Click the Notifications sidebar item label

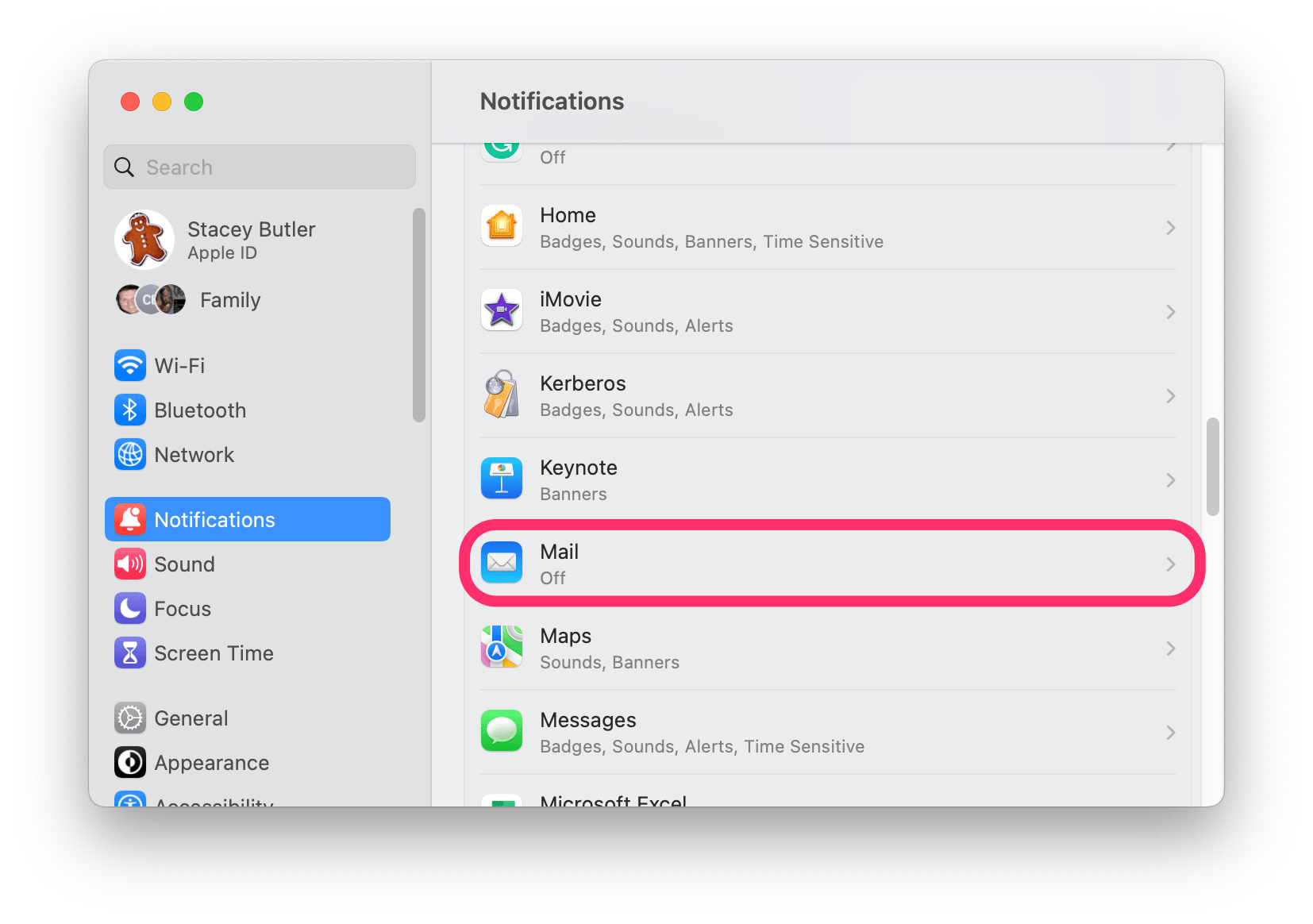[214, 519]
